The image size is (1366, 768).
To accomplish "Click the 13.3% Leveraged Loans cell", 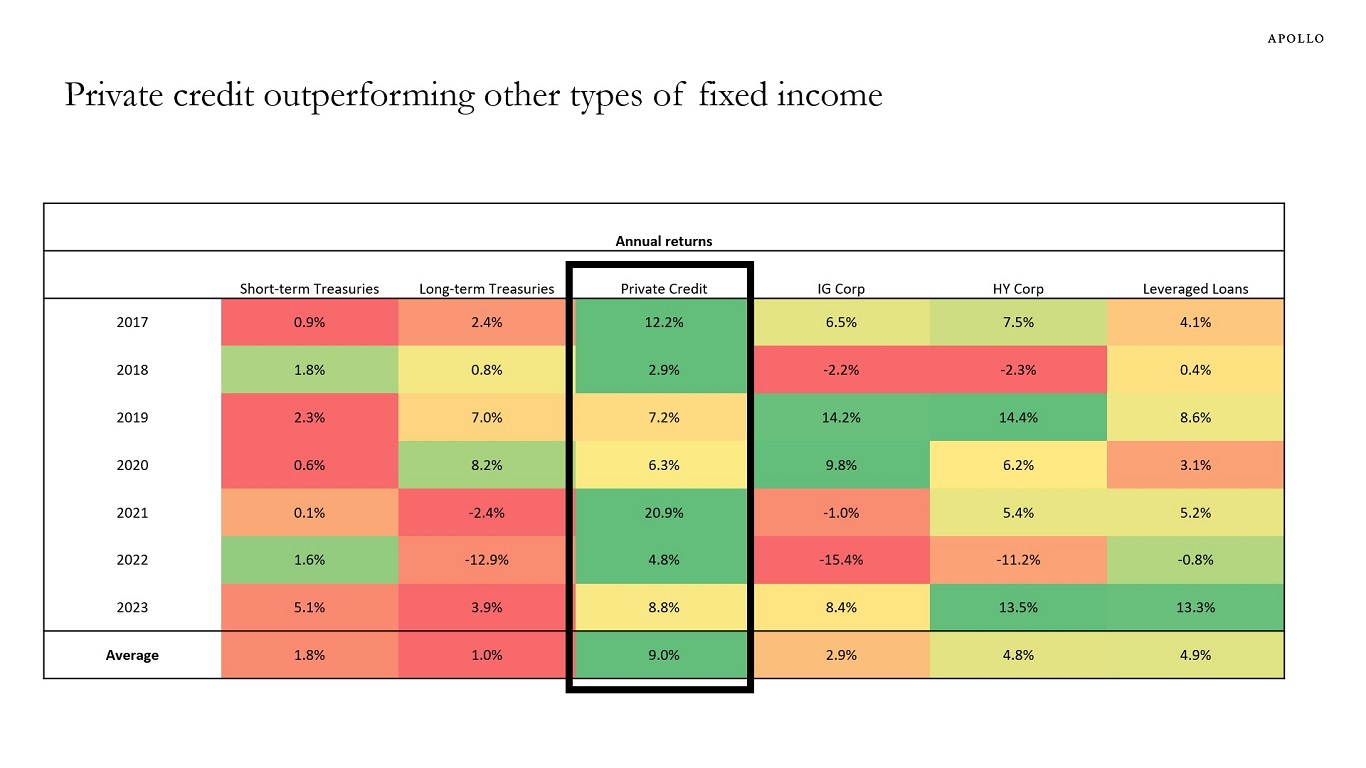I will click(1195, 607).
